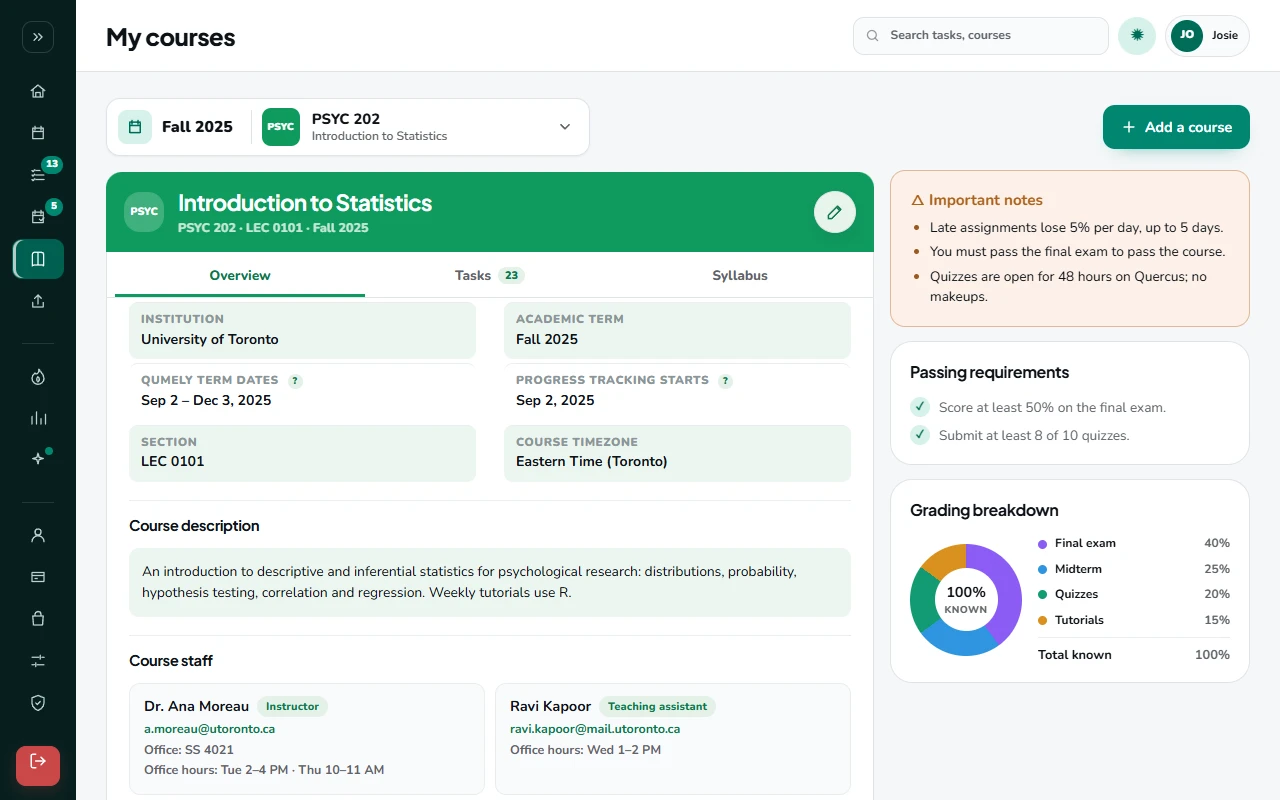Click the Search tasks, courses field
This screenshot has height=800, width=1280.
[981, 36]
